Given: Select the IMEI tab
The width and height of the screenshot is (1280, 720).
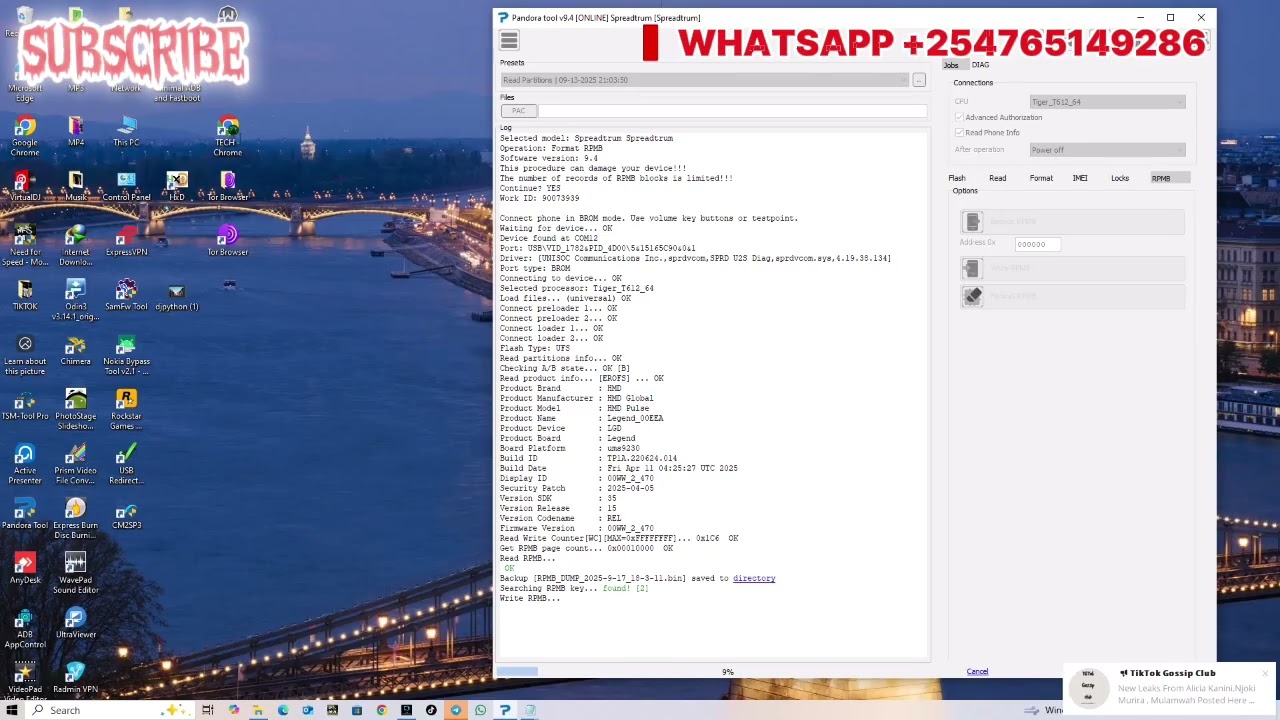Looking at the screenshot, I should (x=1080, y=178).
